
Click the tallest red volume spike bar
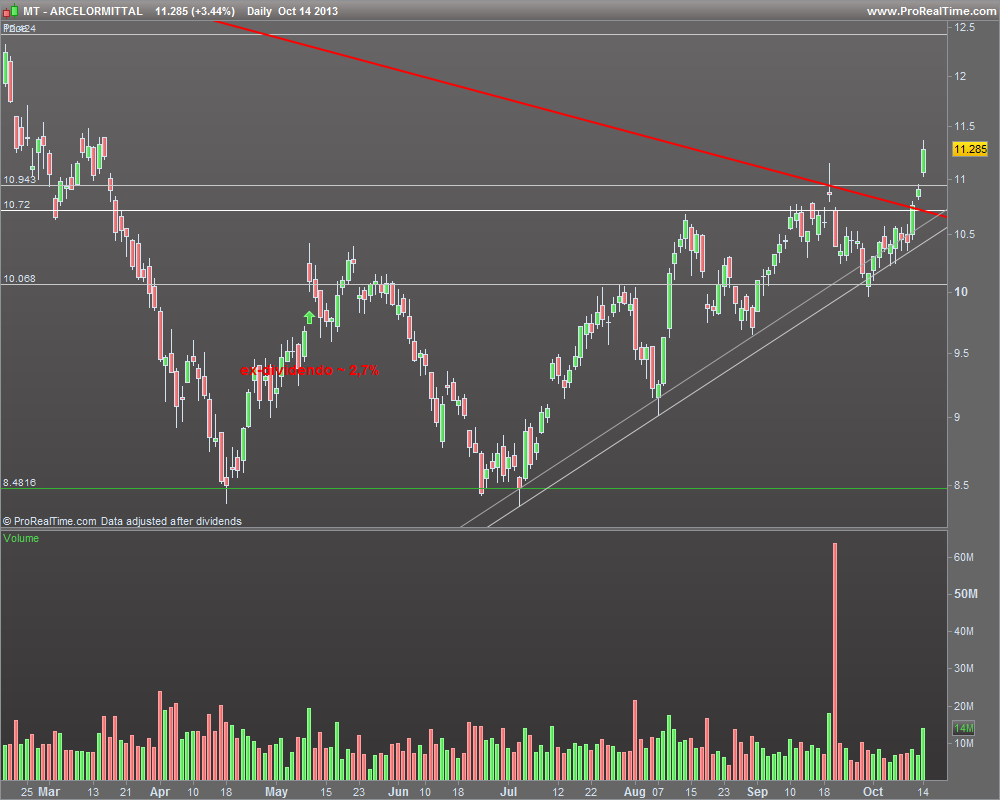835,662
